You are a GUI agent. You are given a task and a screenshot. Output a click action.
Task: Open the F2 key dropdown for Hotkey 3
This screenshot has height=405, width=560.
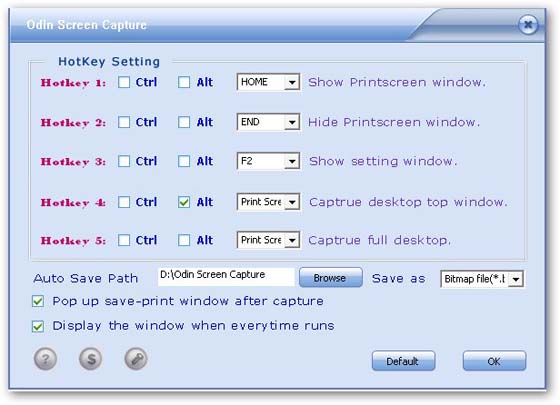292,161
